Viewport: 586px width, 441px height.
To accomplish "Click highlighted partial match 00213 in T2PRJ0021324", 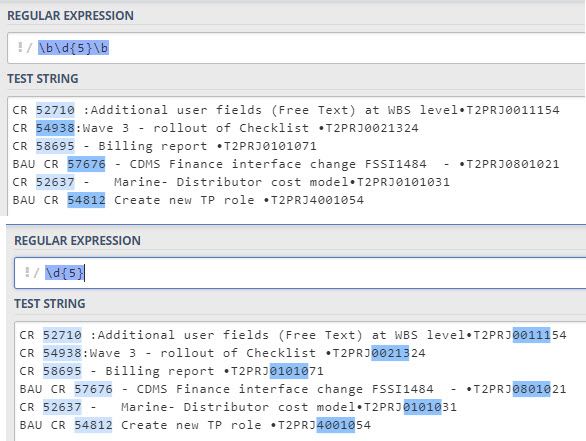I will pyautogui.click(x=391, y=353).
